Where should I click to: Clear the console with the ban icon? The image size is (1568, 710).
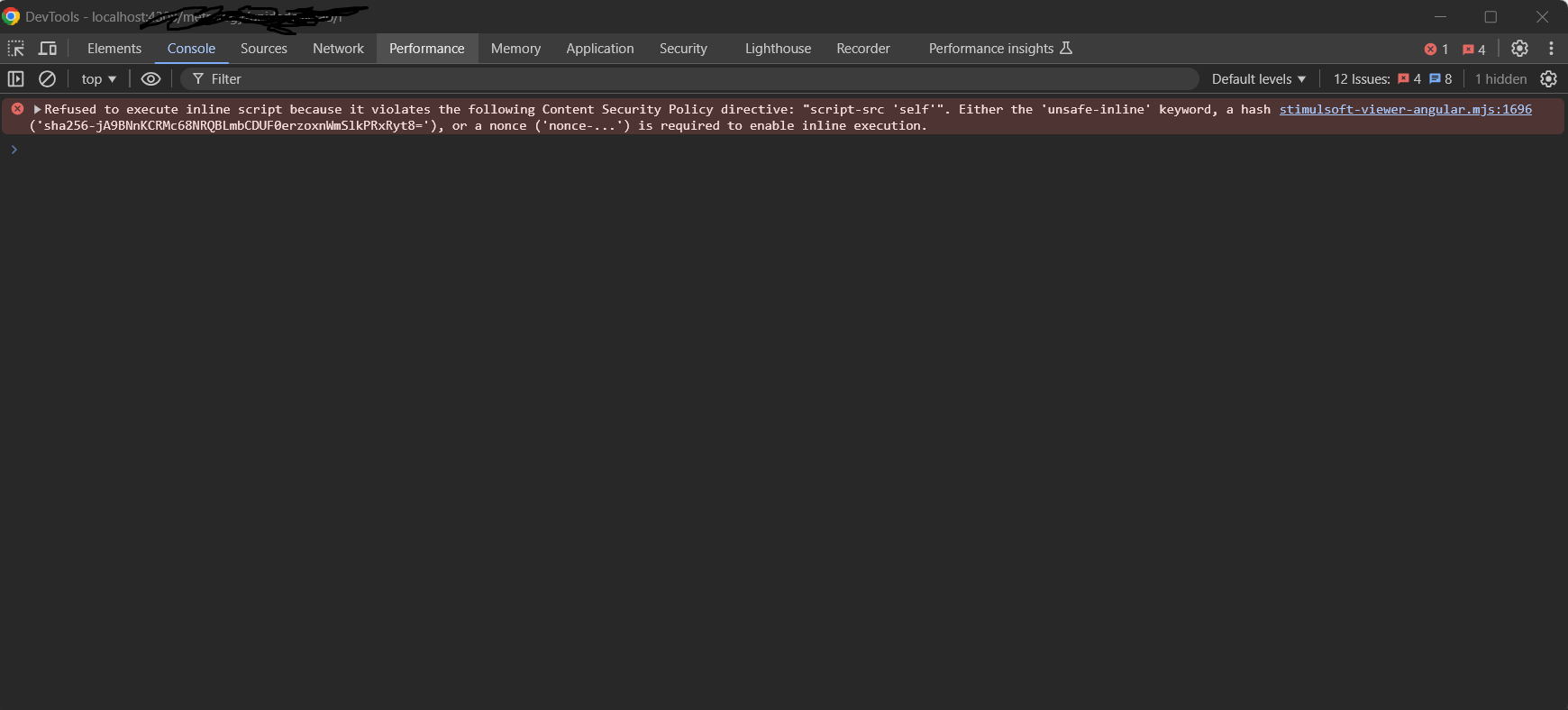[48, 79]
